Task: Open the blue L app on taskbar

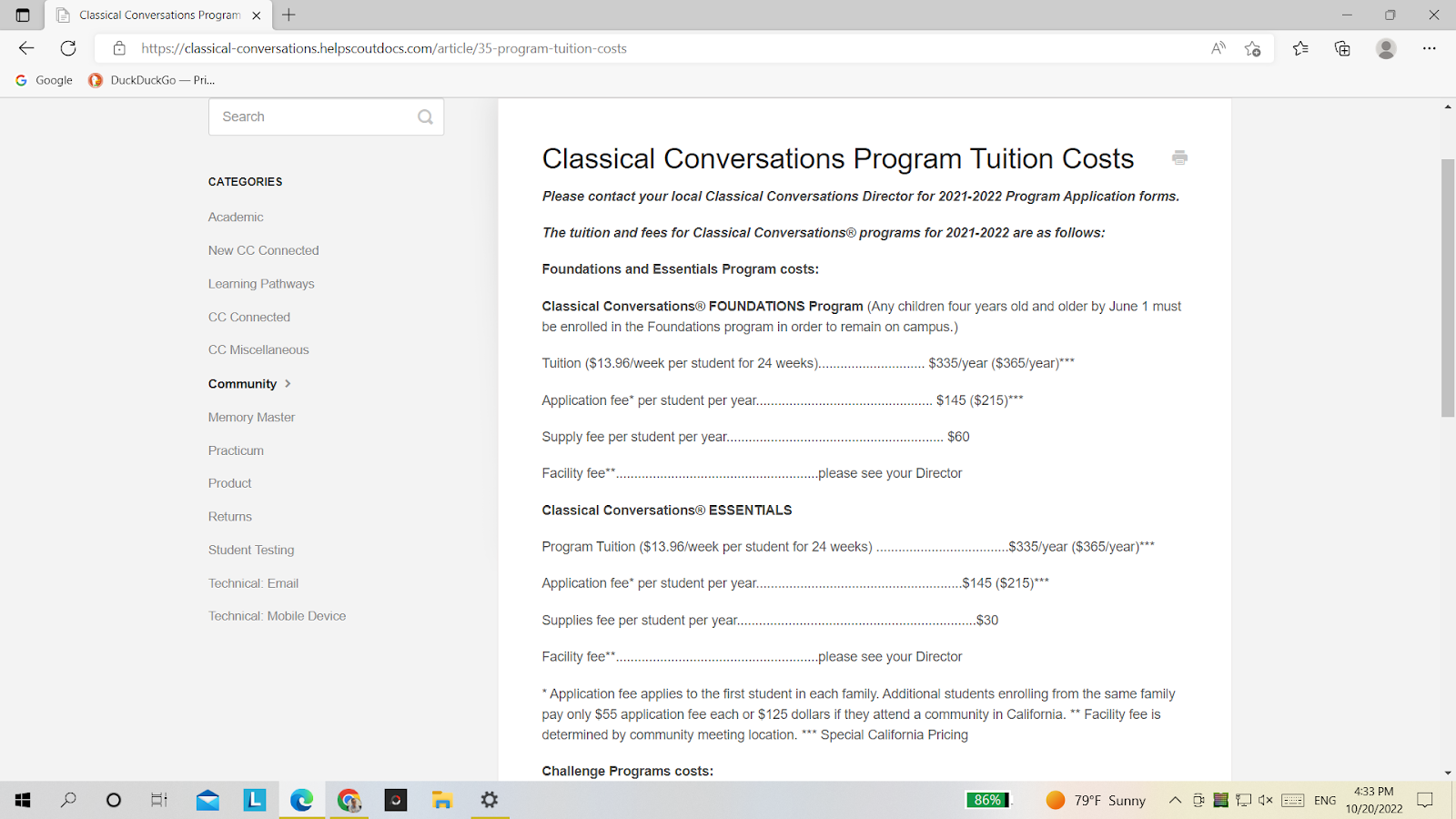Action: pos(255,800)
